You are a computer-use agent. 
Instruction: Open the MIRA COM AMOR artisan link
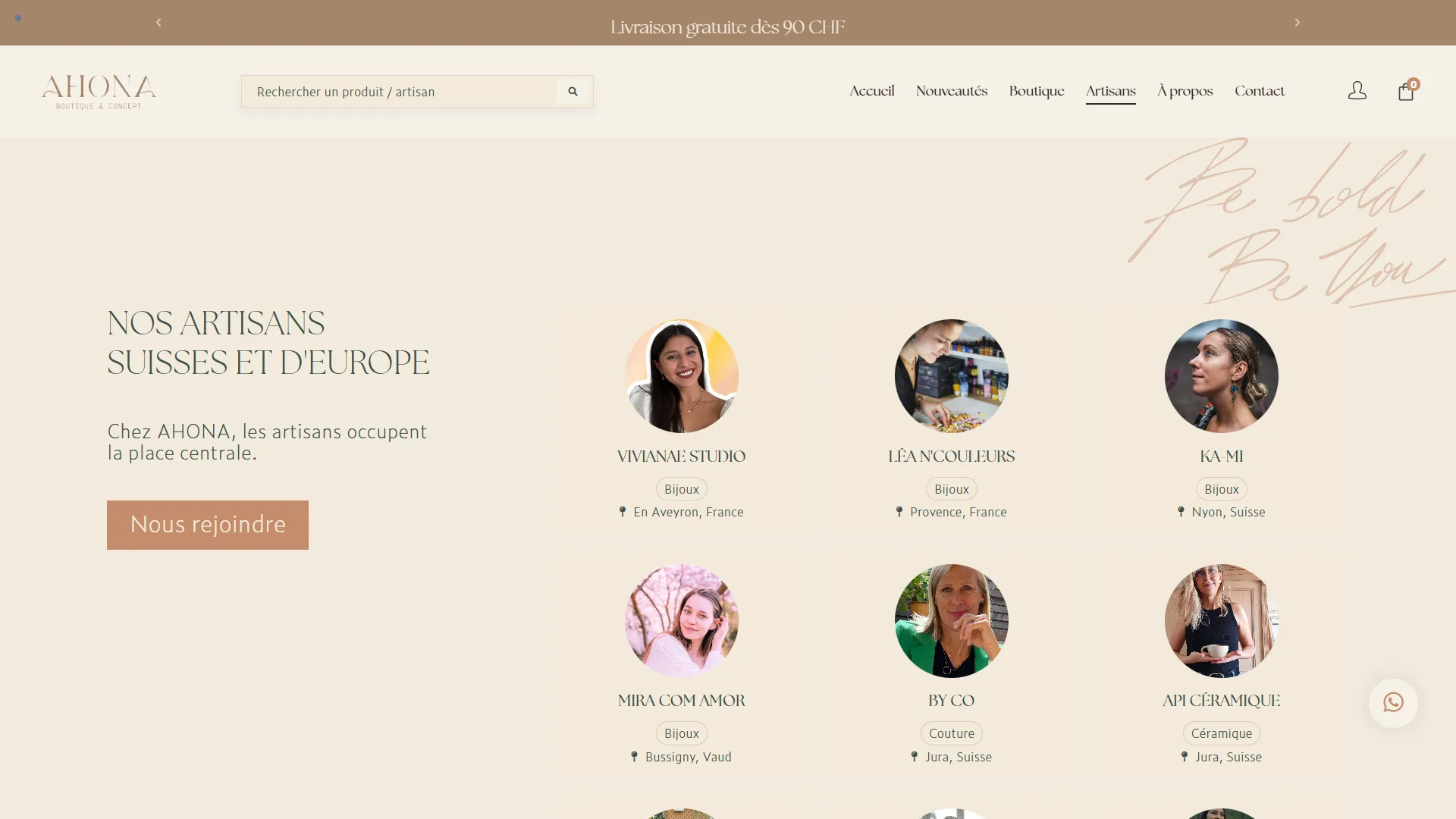tap(682, 701)
